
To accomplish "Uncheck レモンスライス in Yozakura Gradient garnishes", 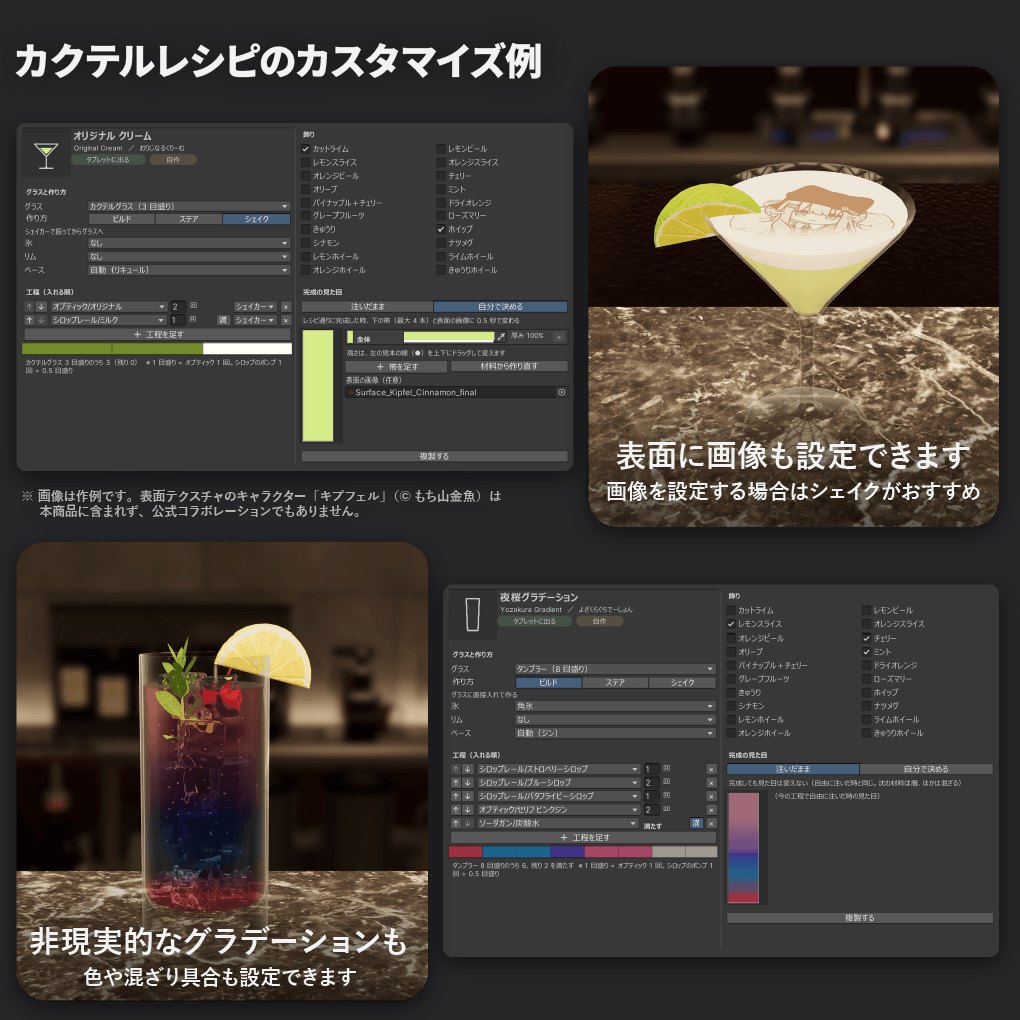I will pos(731,624).
